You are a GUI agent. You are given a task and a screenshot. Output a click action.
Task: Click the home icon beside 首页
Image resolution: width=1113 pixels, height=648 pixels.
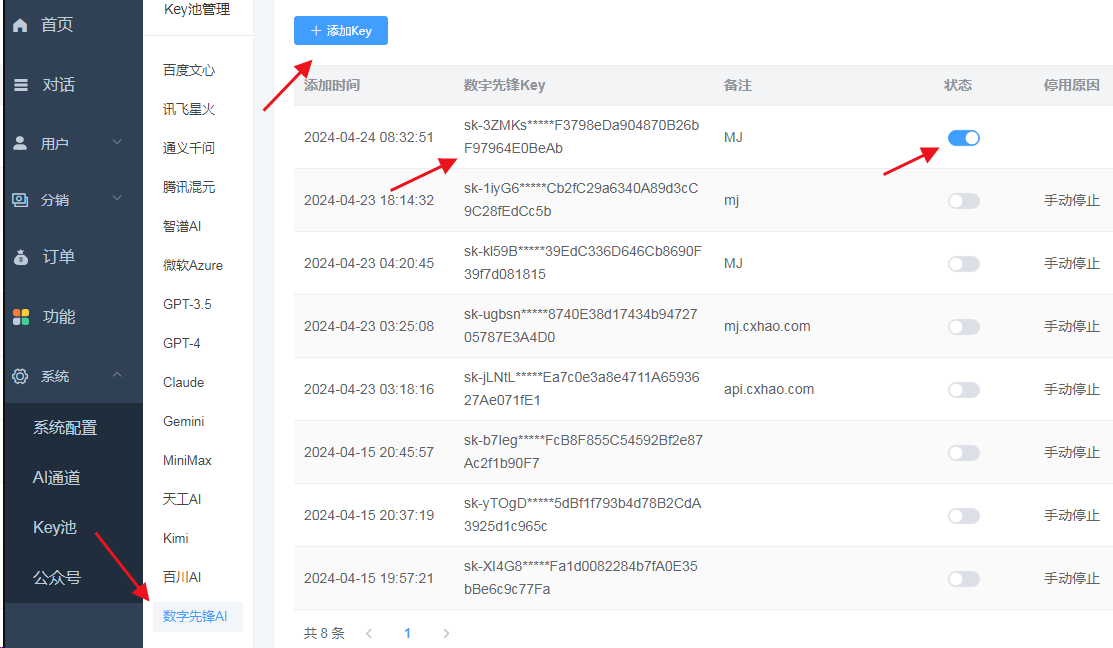(x=21, y=26)
